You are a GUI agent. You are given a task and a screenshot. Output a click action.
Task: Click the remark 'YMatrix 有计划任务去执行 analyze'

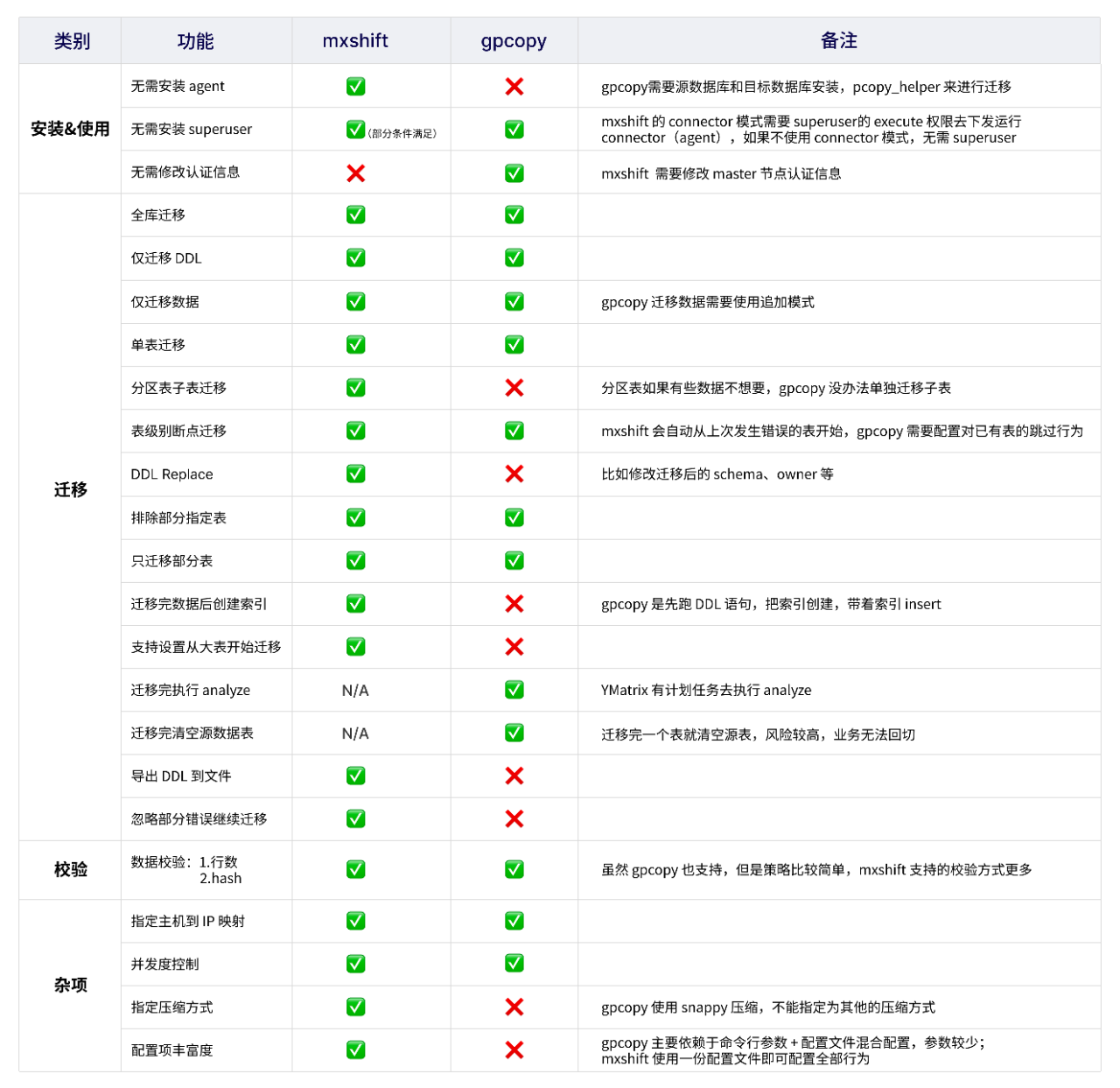pyautogui.click(x=706, y=691)
